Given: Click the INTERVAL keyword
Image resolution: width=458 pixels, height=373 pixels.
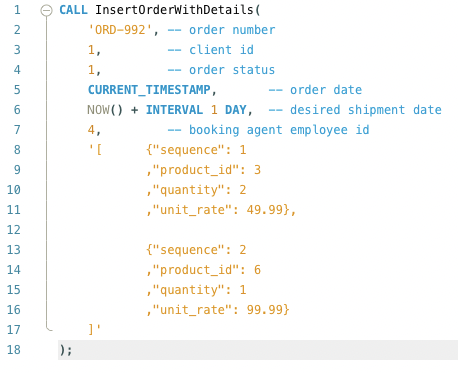Looking at the screenshot, I should (174, 110).
